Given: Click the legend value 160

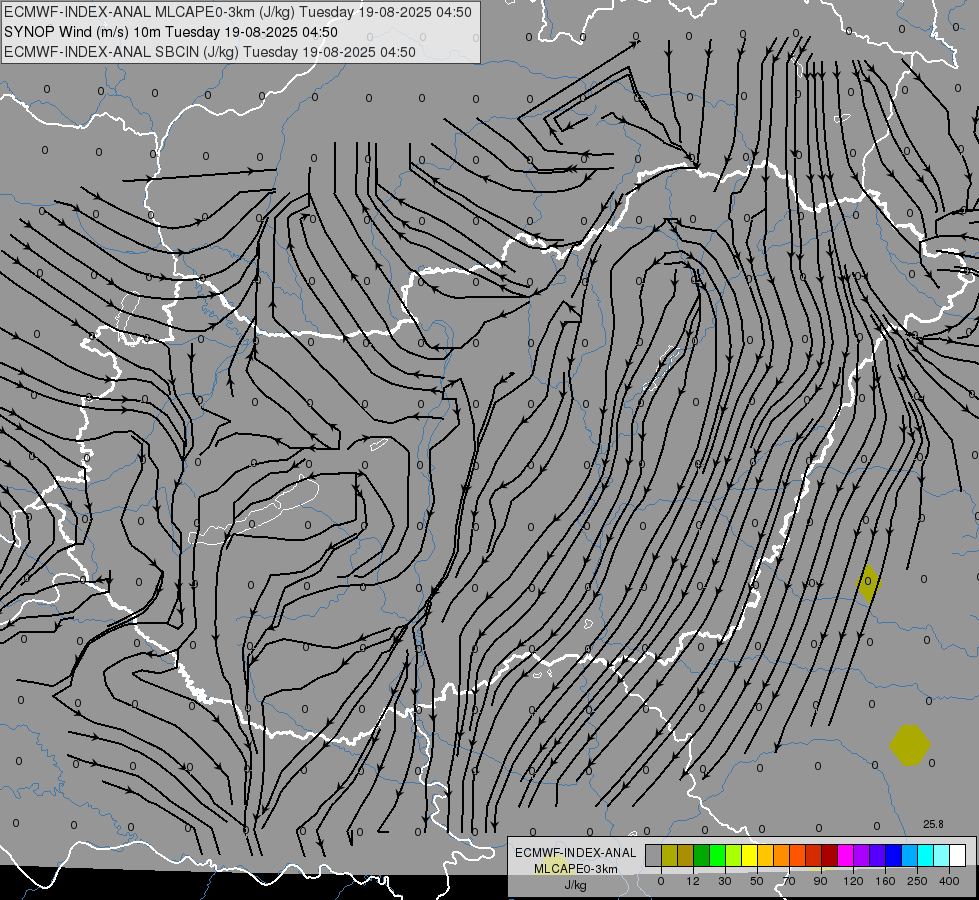Looking at the screenshot, I should (885, 881).
